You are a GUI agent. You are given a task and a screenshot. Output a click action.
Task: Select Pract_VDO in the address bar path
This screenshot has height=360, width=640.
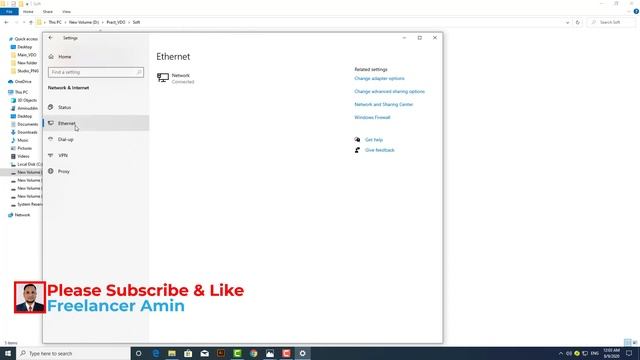click(116, 22)
